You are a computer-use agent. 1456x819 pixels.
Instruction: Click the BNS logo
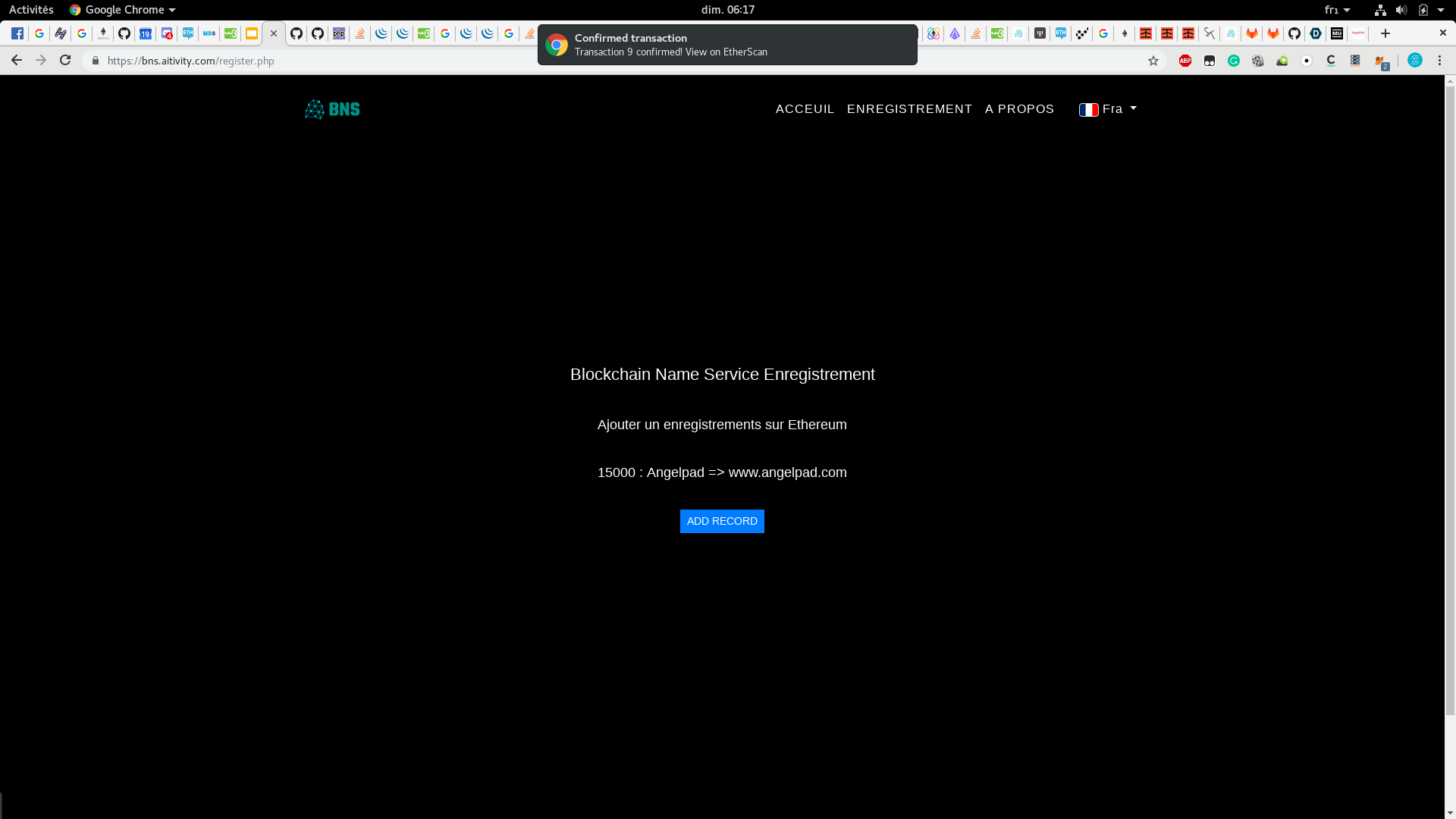[332, 109]
